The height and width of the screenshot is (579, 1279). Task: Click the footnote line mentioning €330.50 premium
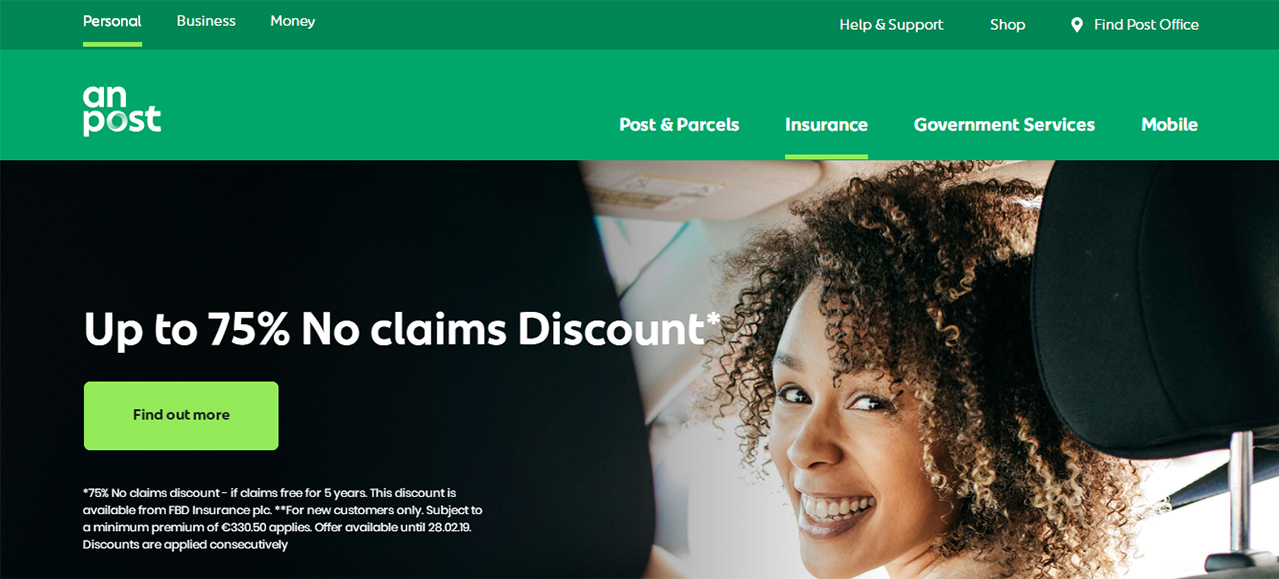(277, 527)
